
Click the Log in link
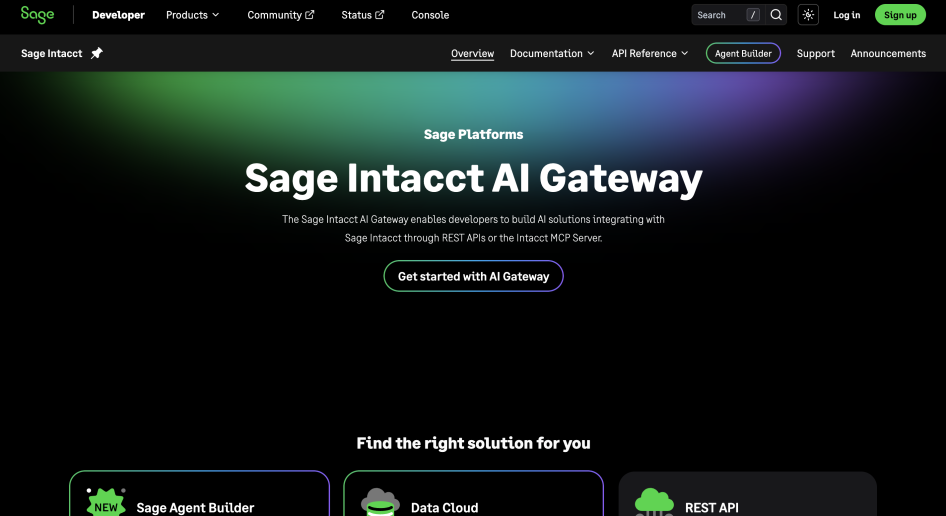[x=846, y=15]
